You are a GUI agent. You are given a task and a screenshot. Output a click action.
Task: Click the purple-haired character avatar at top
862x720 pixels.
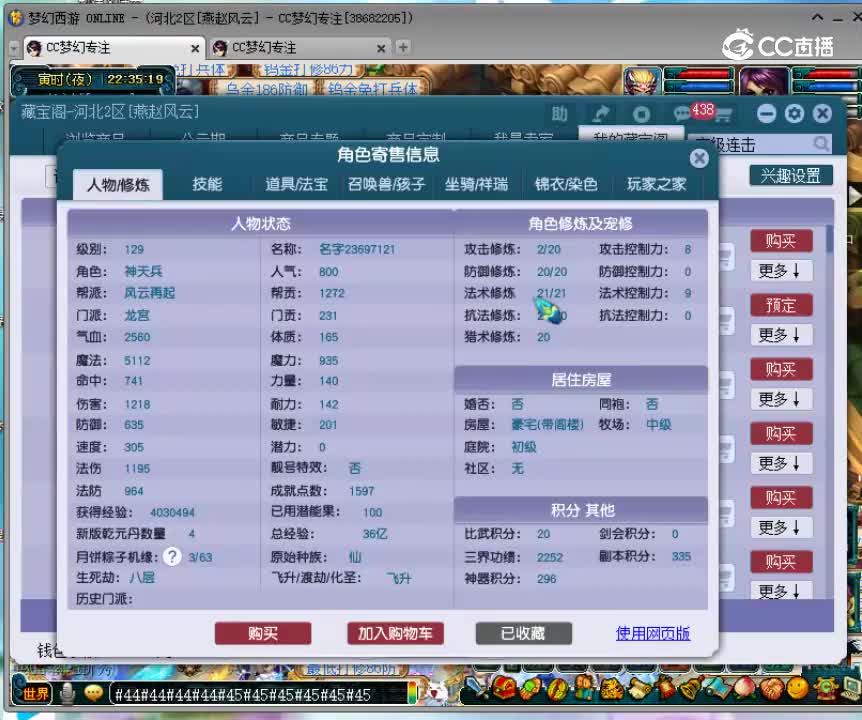coord(764,80)
